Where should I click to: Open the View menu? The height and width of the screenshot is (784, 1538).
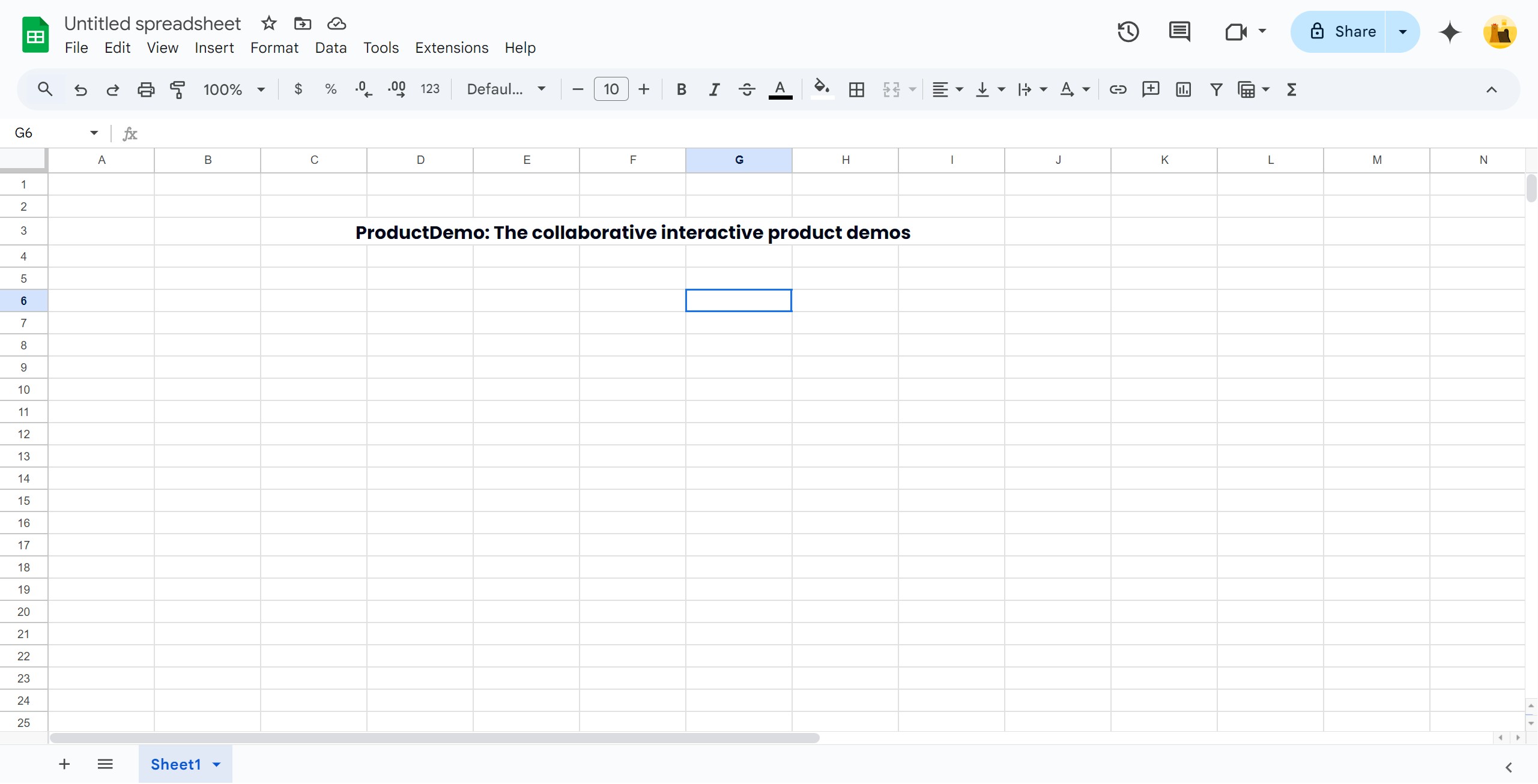[162, 47]
